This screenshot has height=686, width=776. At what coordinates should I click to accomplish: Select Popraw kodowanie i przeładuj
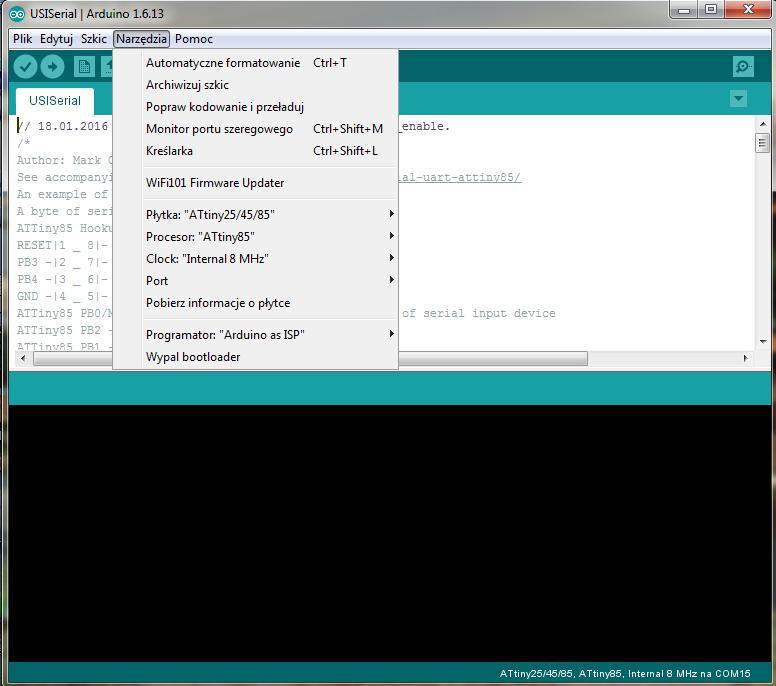click(x=255, y=107)
